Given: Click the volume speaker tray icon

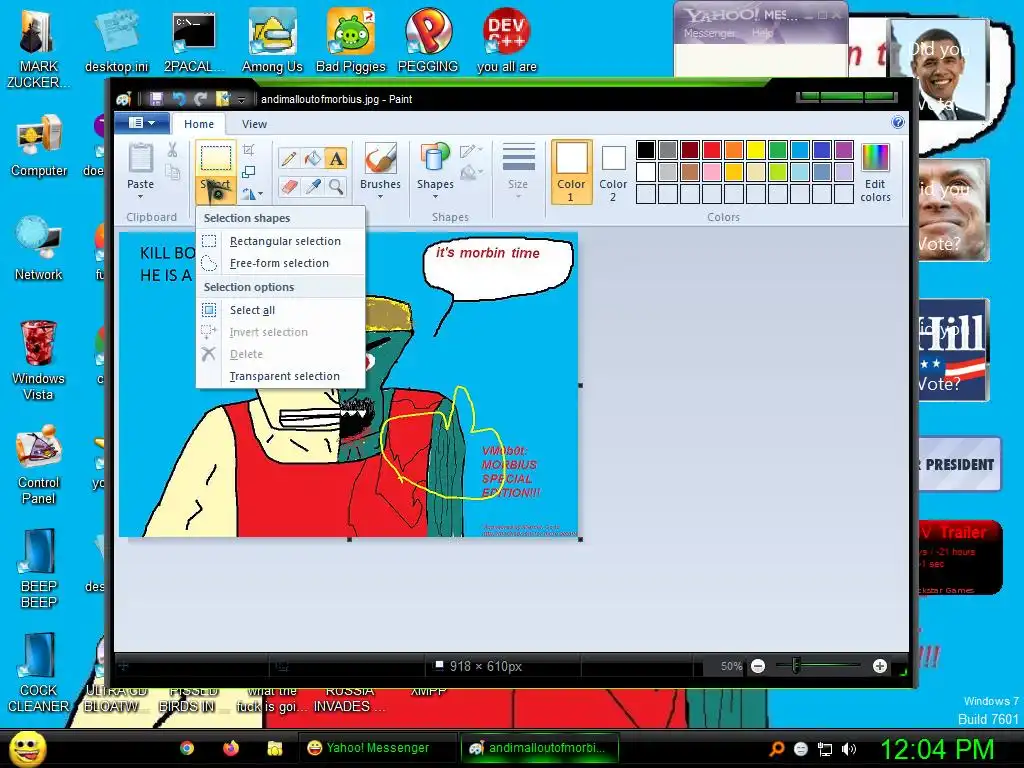Looking at the screenshot, I should pos(849,749).
